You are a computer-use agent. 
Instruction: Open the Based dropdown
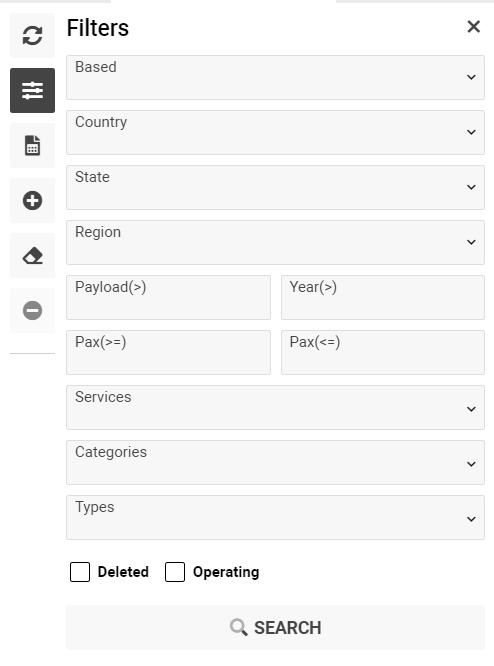275,77
